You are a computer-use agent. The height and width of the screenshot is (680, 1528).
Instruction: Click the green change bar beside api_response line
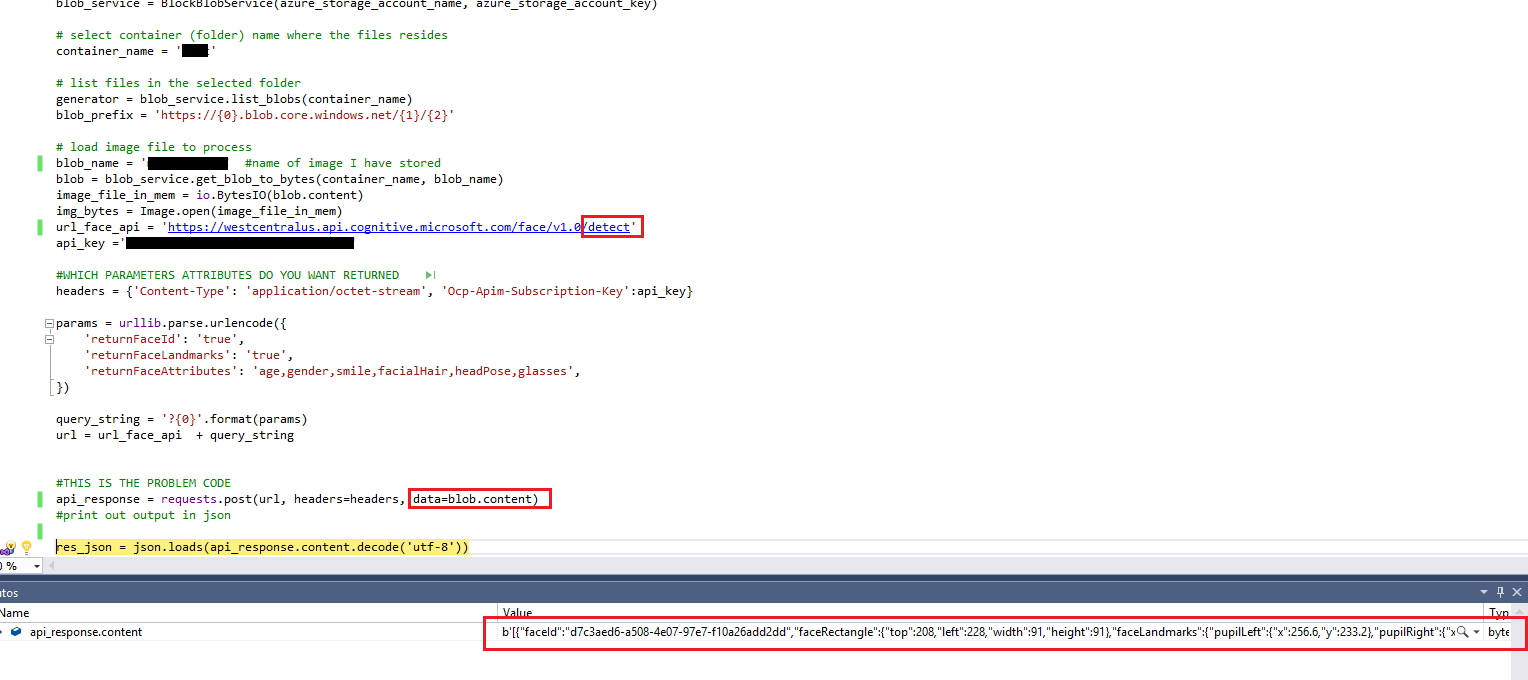(x=40, y=499)
